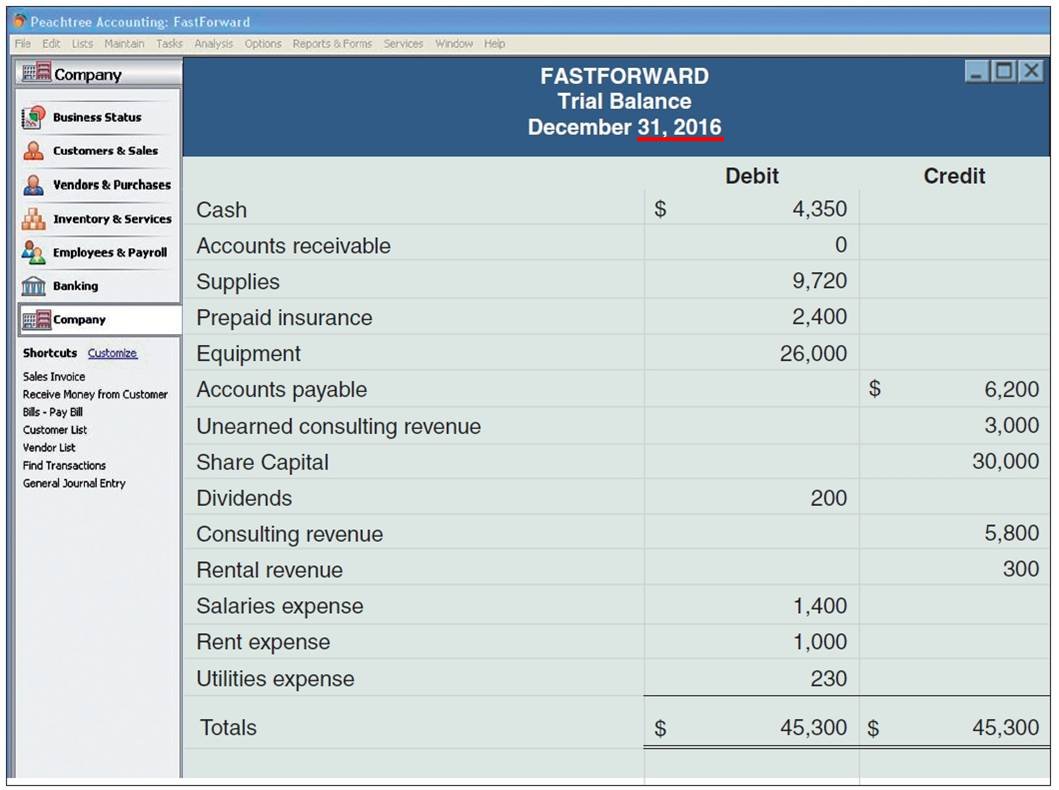Click the Company building icon in selected sidebar row

[x=36, y=319]
